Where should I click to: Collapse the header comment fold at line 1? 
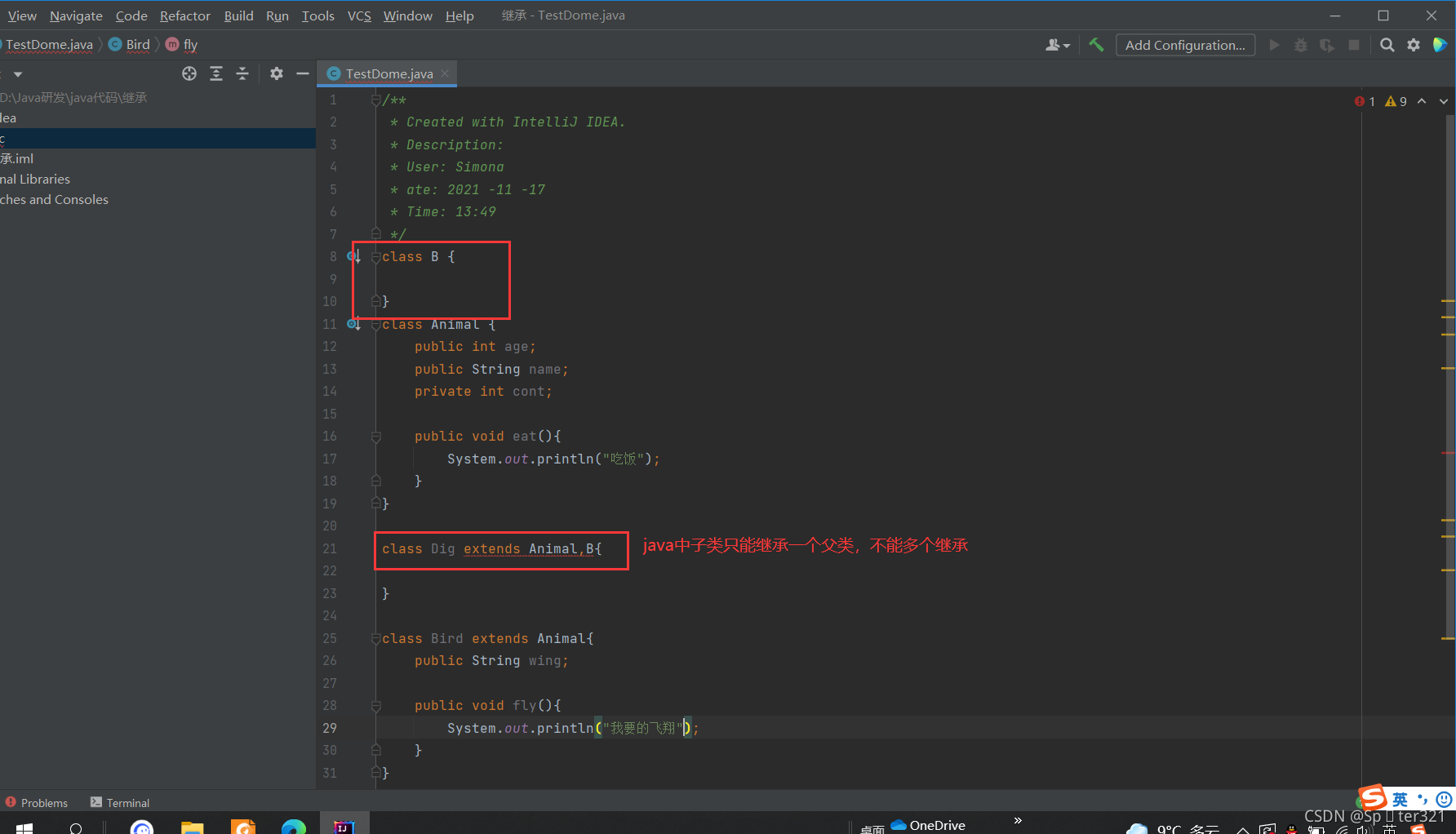(x=375, y=100)
